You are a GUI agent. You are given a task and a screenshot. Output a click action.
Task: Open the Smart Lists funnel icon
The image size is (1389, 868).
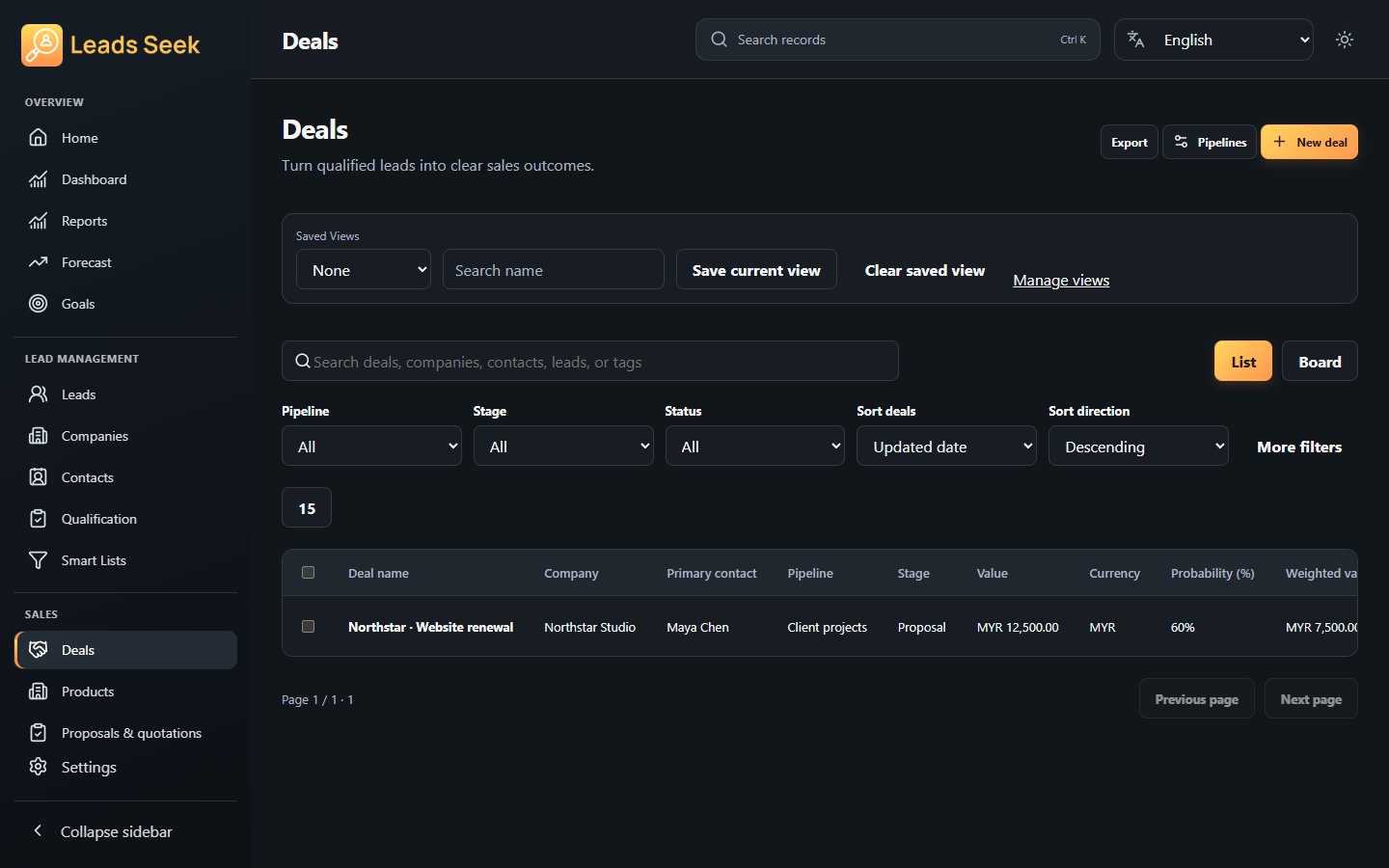(x=39, y=560)
